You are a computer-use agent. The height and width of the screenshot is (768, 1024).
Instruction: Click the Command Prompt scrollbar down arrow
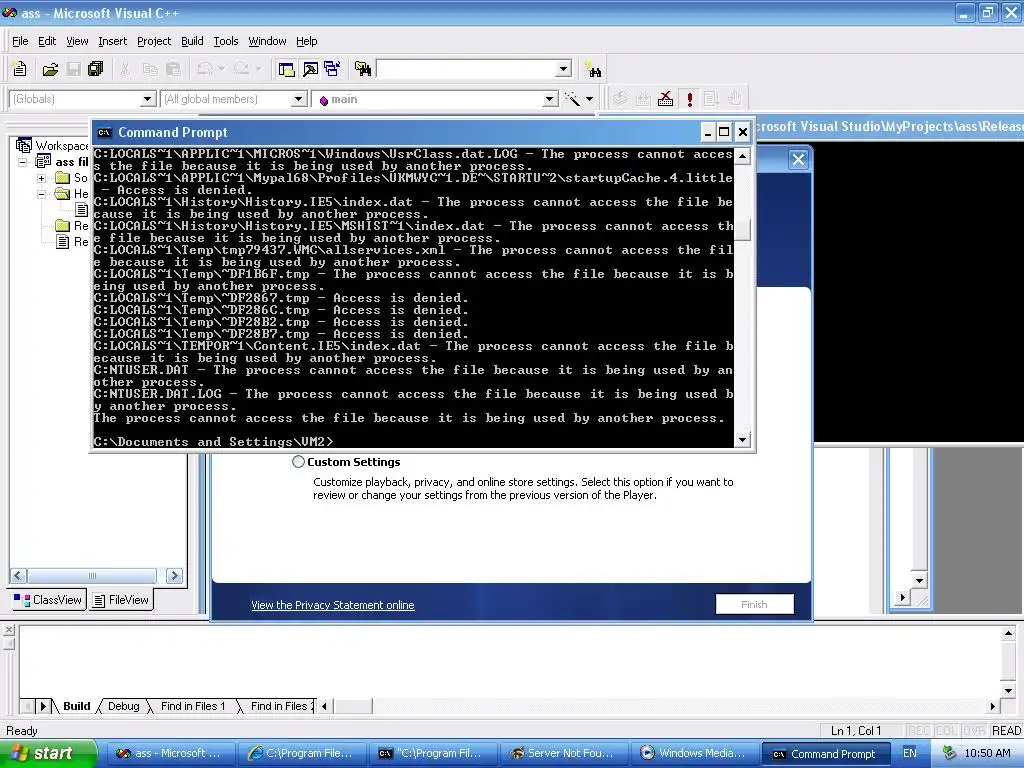tap(742, 440)
